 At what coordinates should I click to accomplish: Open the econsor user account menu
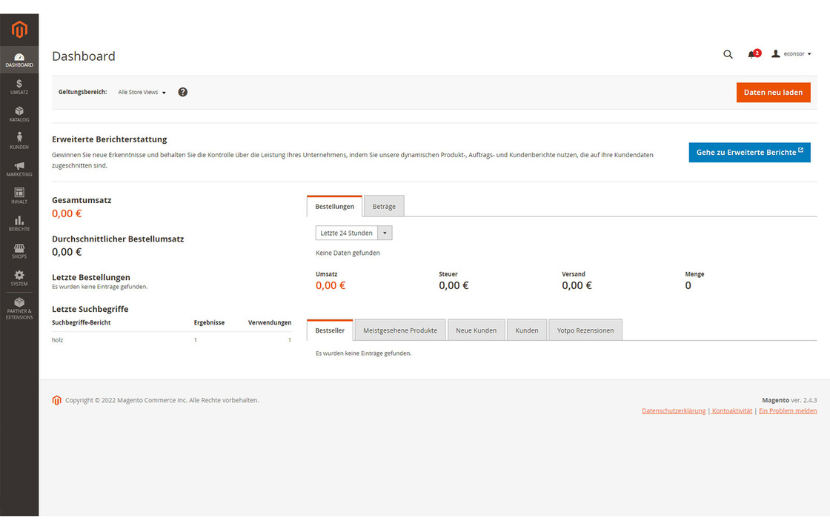pos(791,54)
